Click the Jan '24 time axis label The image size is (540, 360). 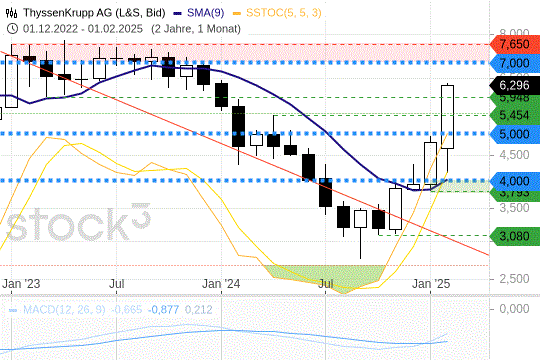[221, 284]
